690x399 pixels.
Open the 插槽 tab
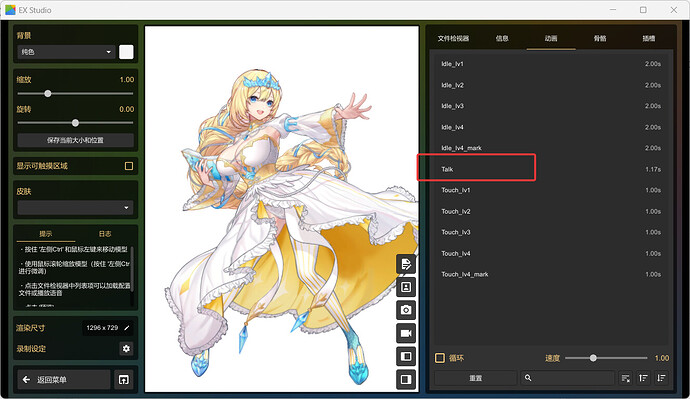coord(649,38)
